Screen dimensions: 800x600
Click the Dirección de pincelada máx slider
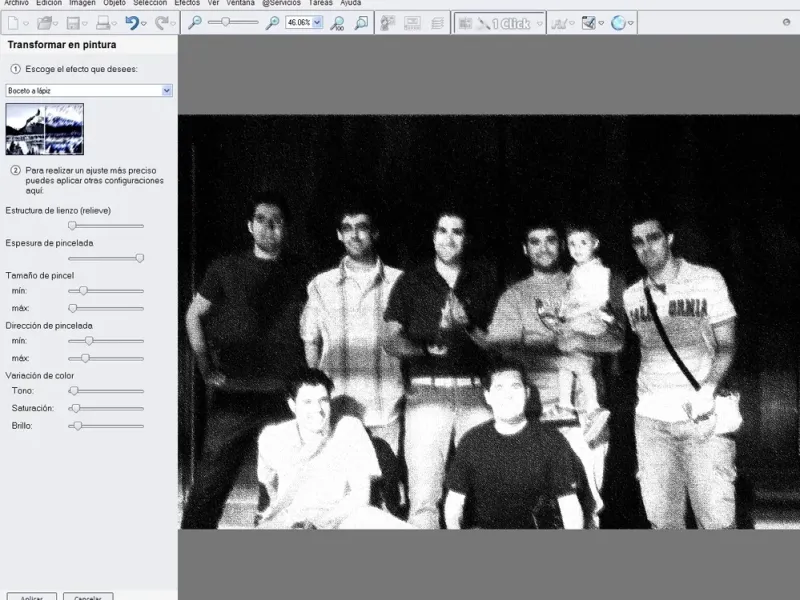(106, 358)
